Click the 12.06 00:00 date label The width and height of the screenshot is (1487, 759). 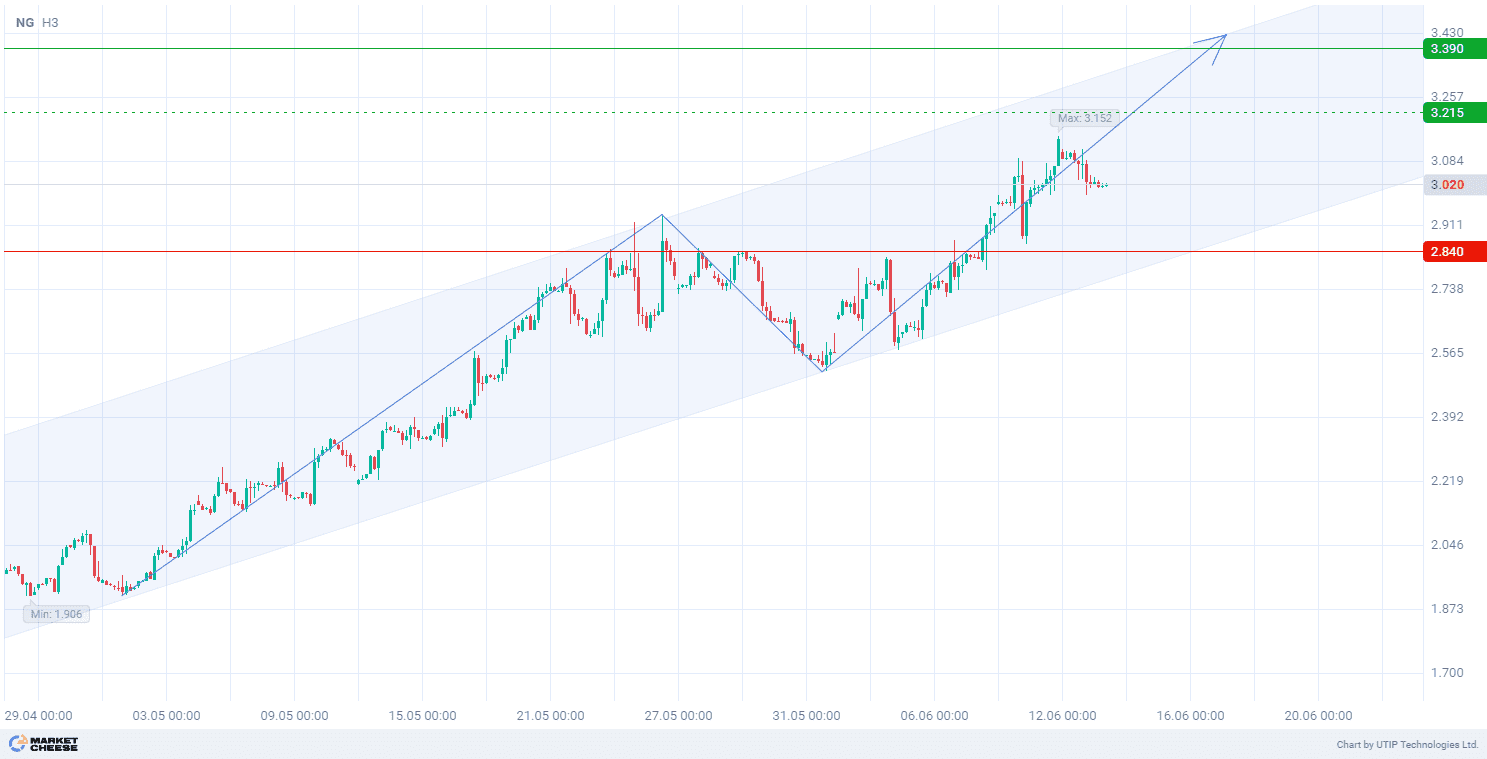click(x=1062, y=716)
